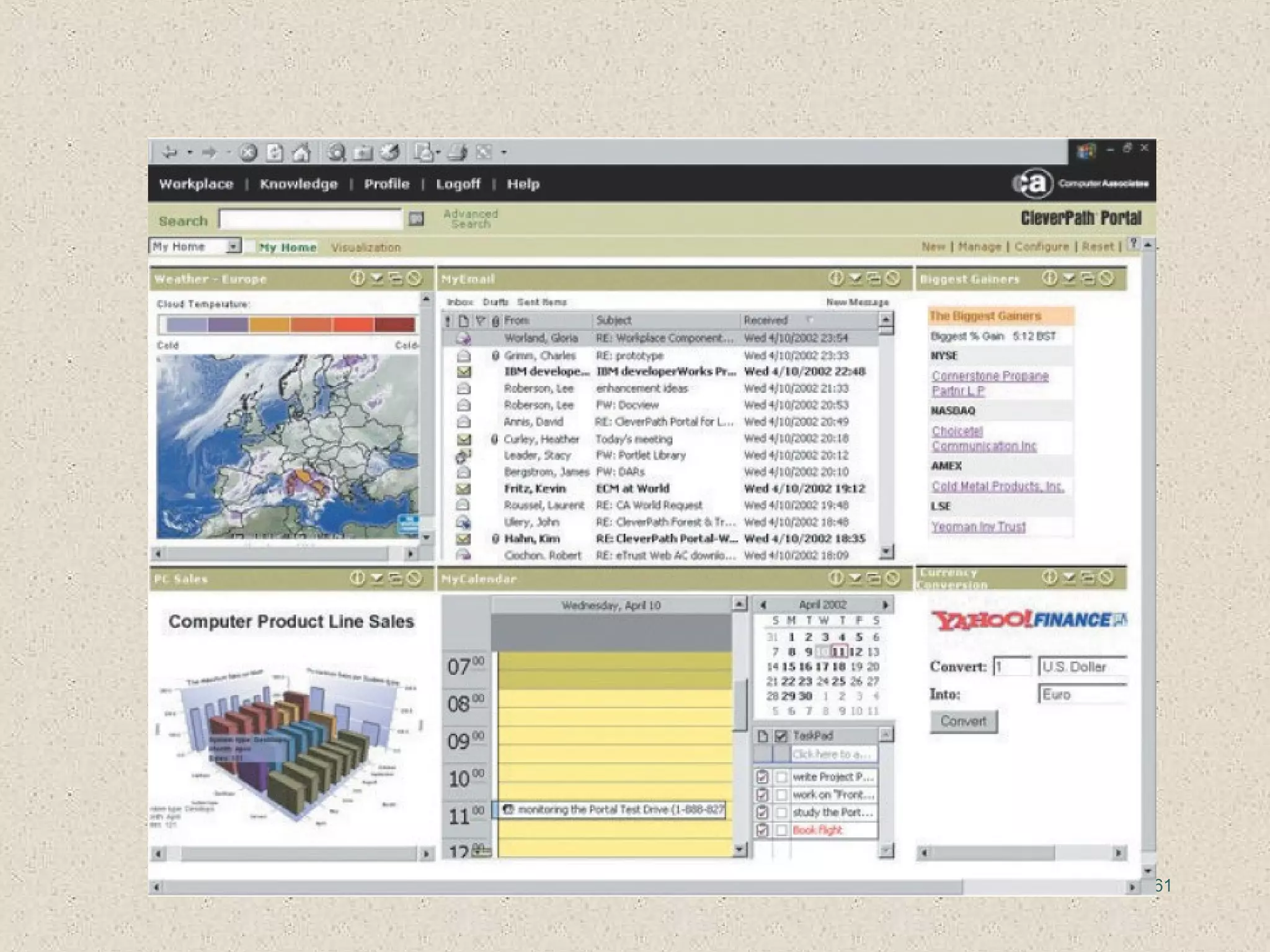Screen dimensions: 1270x952
Task: Click the browser History icon
Action: point(390,152)
